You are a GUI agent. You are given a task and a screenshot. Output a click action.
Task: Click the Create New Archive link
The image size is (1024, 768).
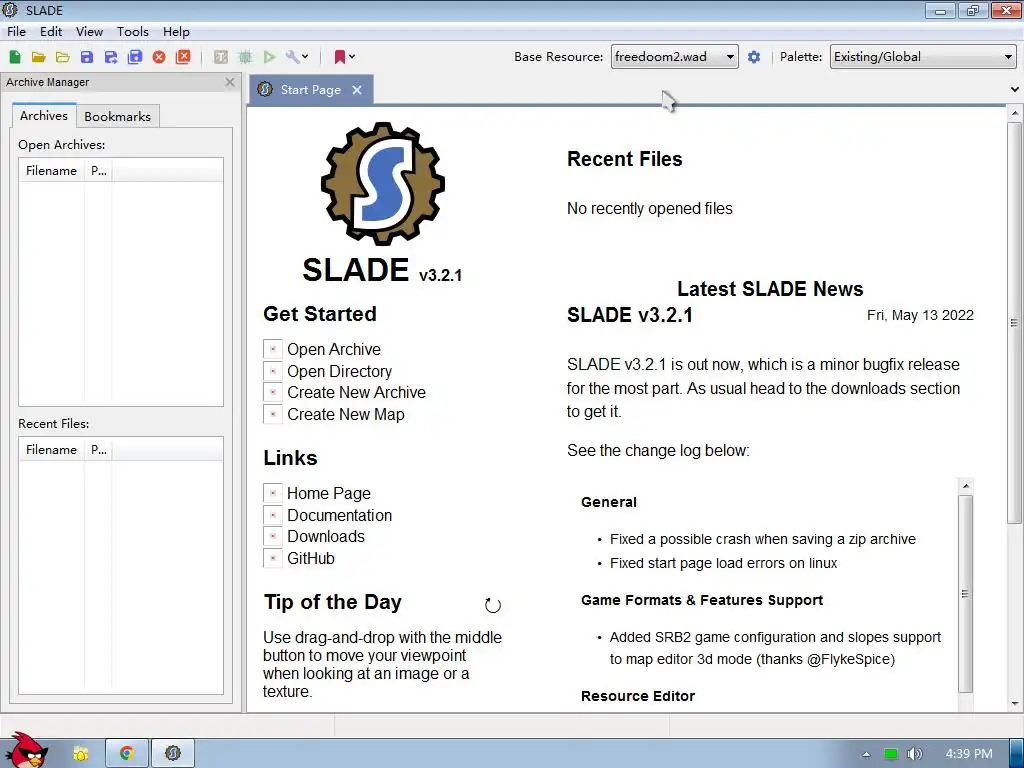(357, 392)
